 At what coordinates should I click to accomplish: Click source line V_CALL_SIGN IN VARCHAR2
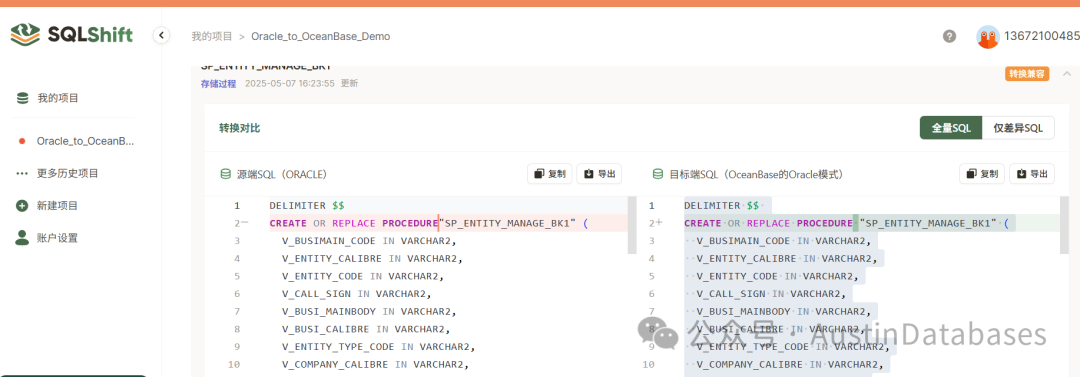pos(356,294)
